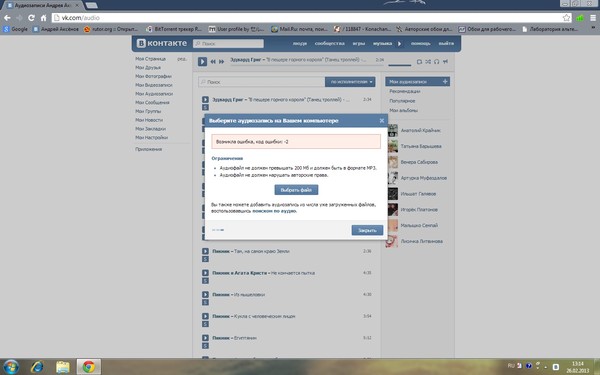Toggle shuffle icon in the player
Screen dimensions: 600x375
(x=428, y=61)
